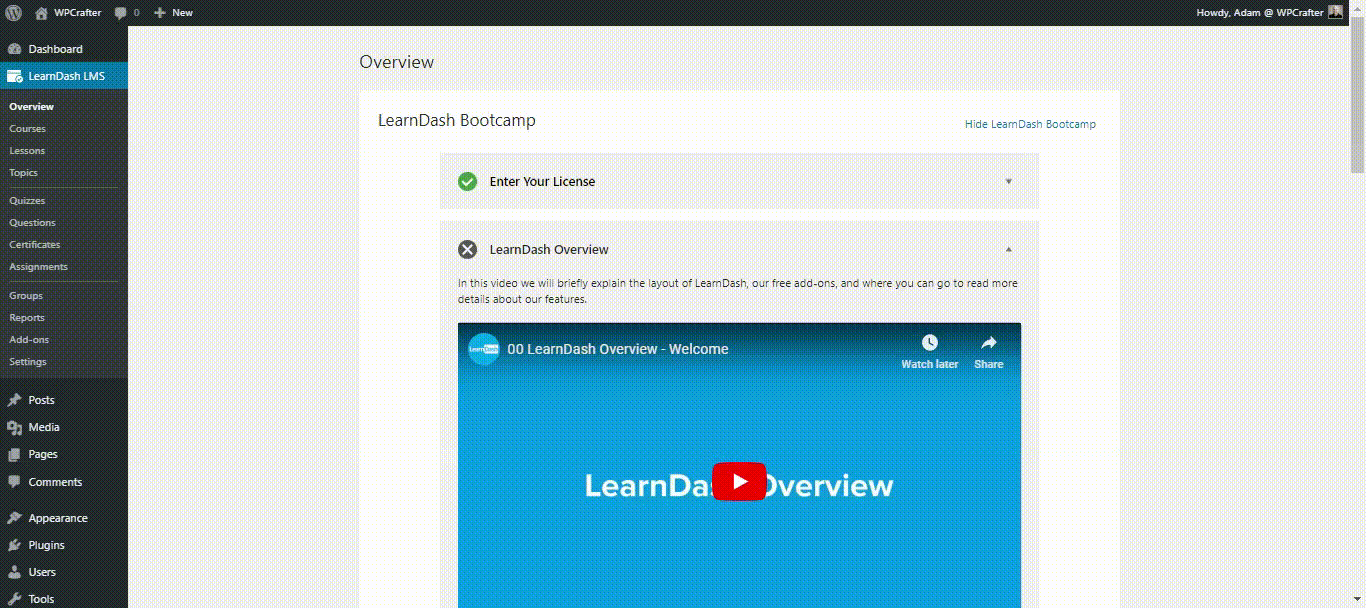Open Lessons in LearnDash submenu
Image resolution: width=1366 pixels, height=608 pixels.
pyautogui.click(x=27, y=150)
